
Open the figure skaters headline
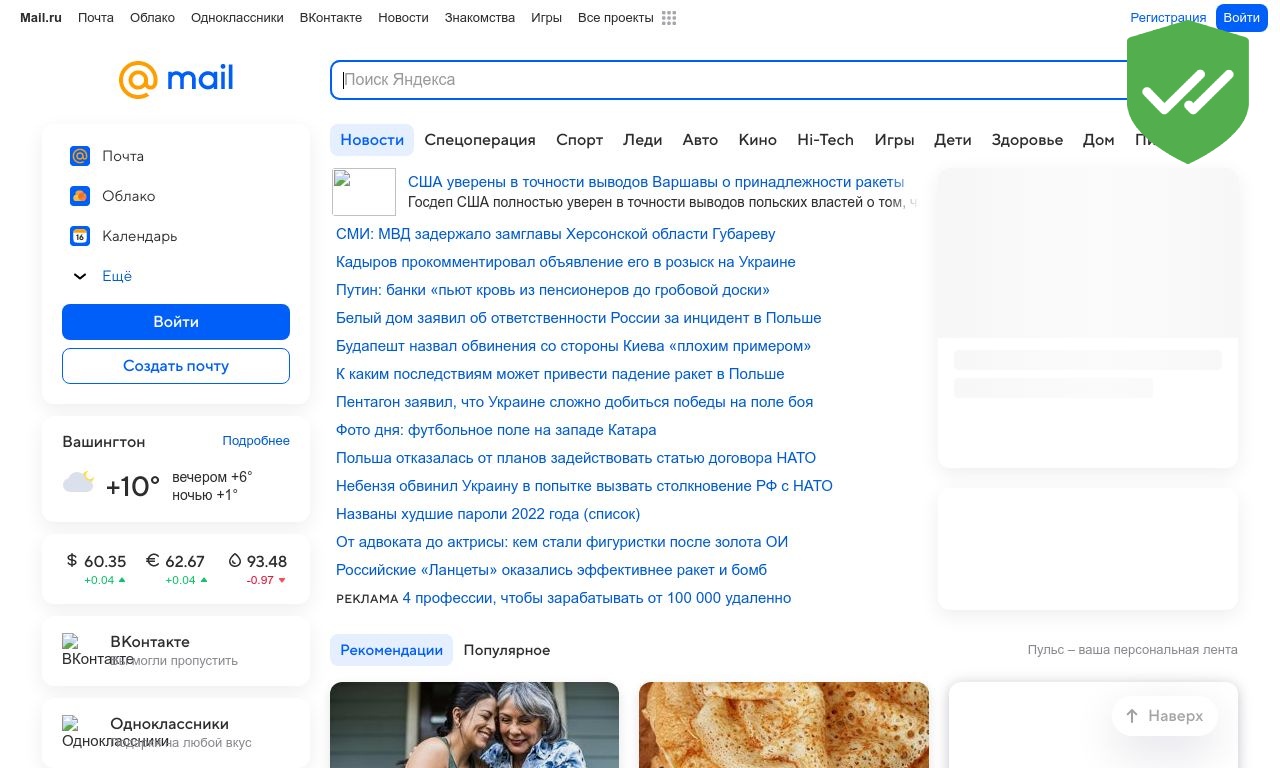[562, 542]
